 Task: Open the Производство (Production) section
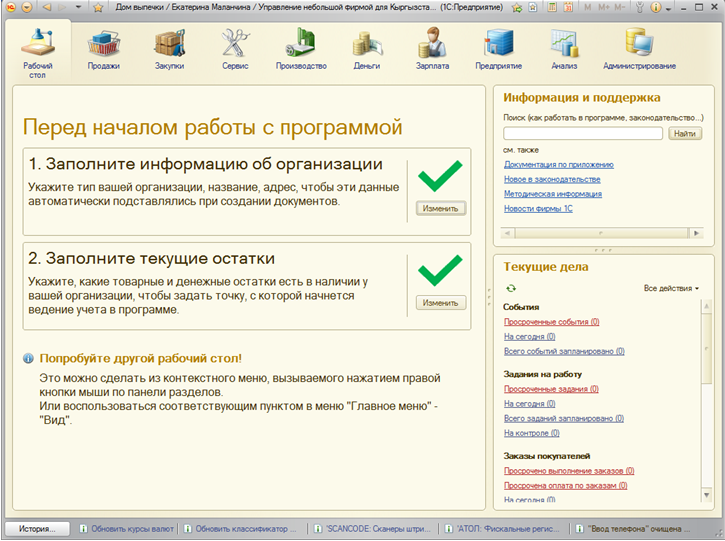(x=301, y=49)
